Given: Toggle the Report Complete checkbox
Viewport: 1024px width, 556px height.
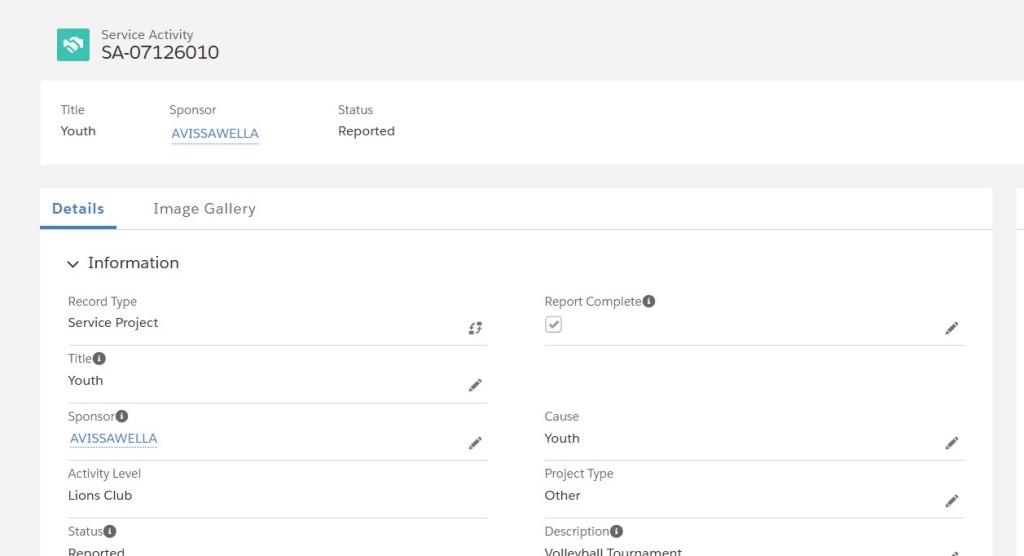Looking at the screenshot, I should coord(553,324).
